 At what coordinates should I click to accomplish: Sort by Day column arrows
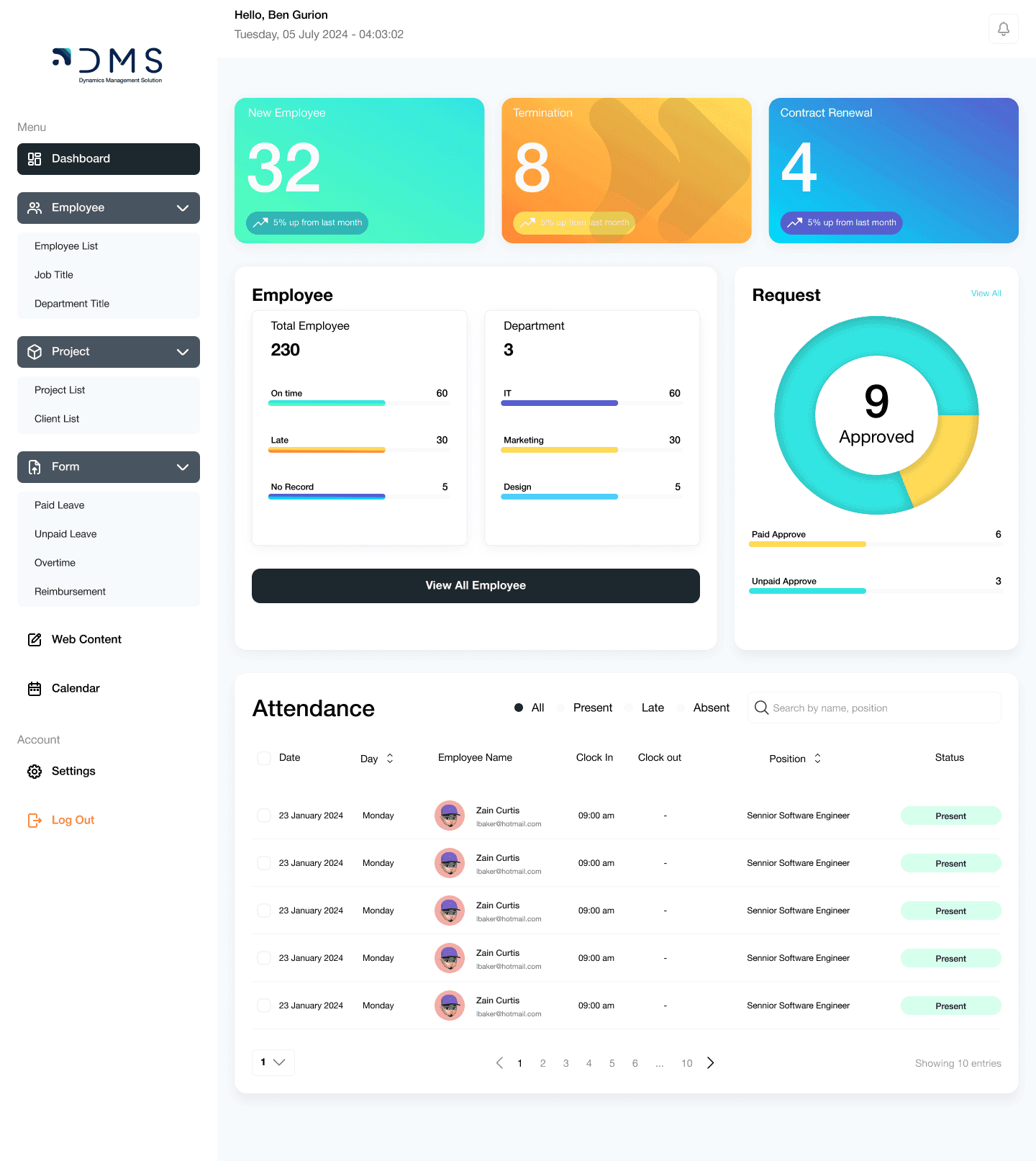[x=390, y=759]
